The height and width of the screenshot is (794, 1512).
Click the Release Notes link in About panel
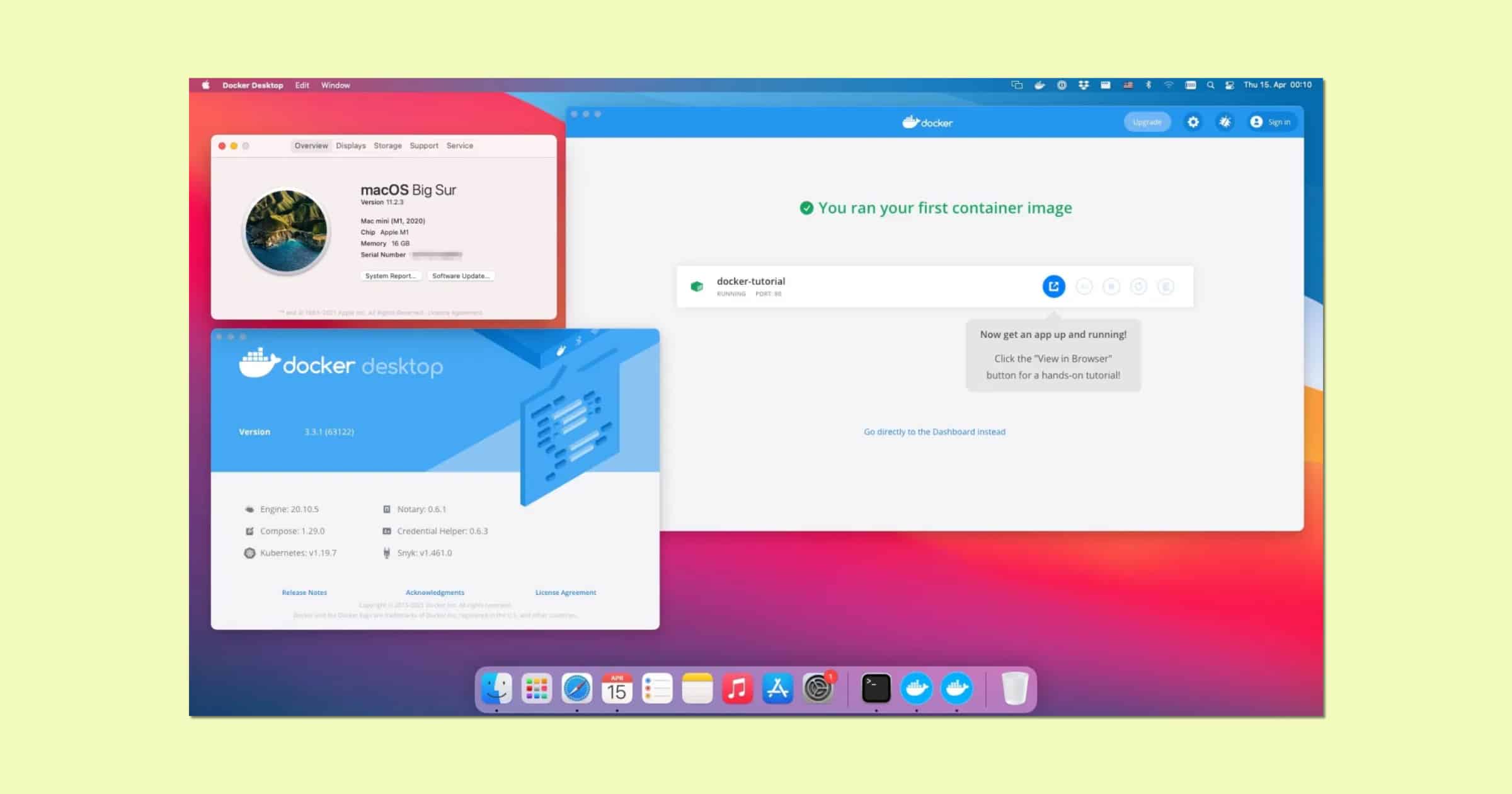click(305, 592)
